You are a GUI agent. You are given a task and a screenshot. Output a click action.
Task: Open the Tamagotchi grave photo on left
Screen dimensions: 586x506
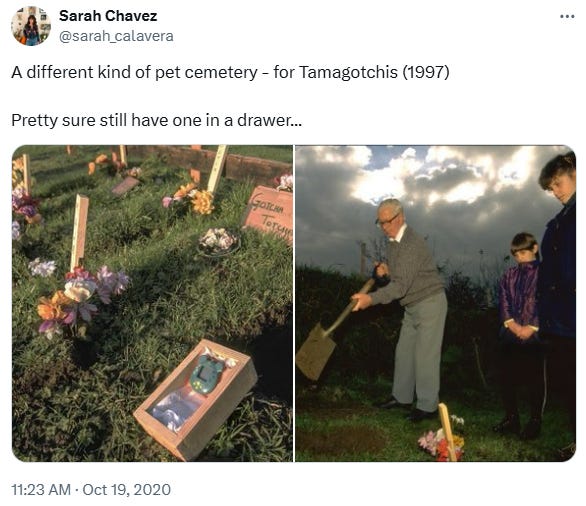(152, 303)
